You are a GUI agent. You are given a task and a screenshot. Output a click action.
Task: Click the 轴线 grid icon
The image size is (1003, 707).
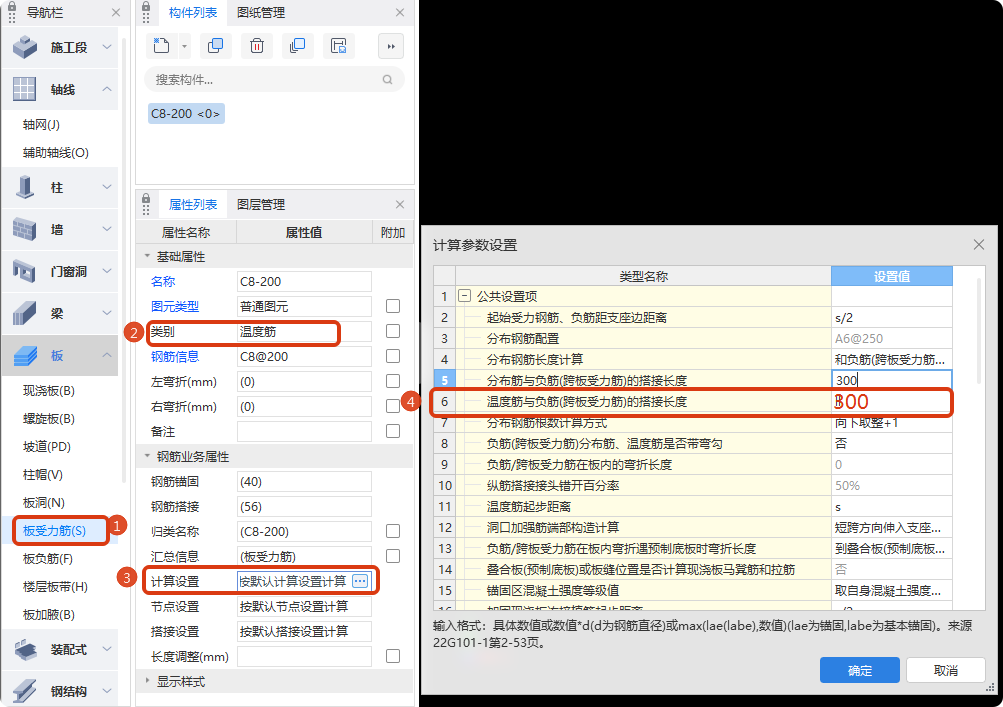point(24,89)
